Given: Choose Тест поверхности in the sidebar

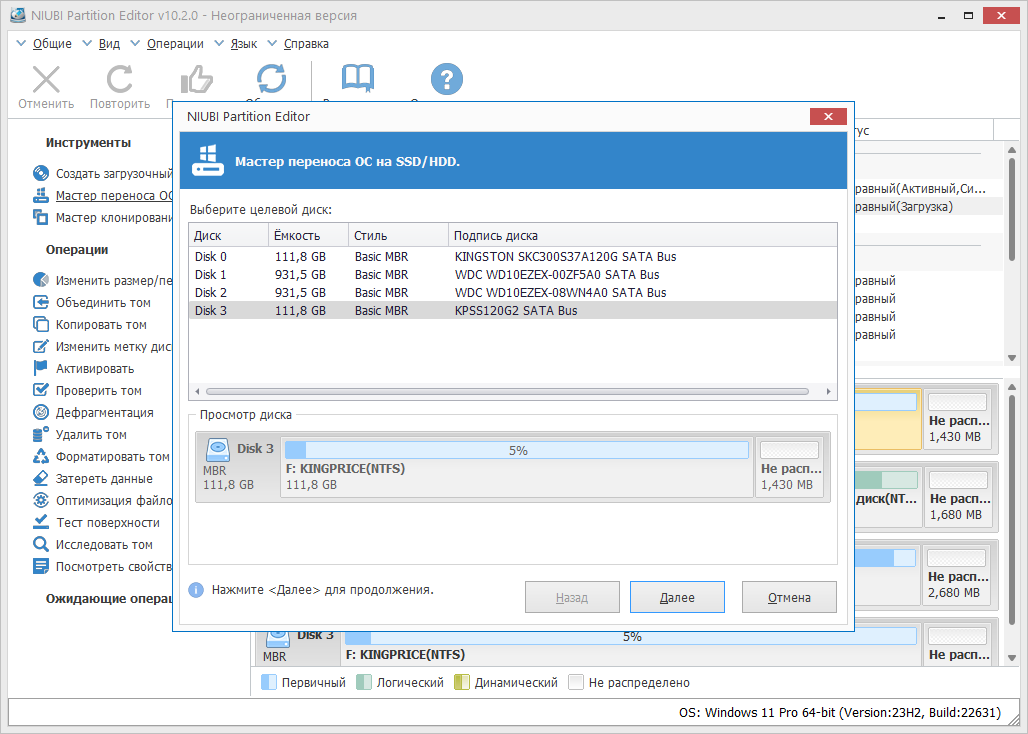Looking at the screenshot, I should (x=108, y=522).
